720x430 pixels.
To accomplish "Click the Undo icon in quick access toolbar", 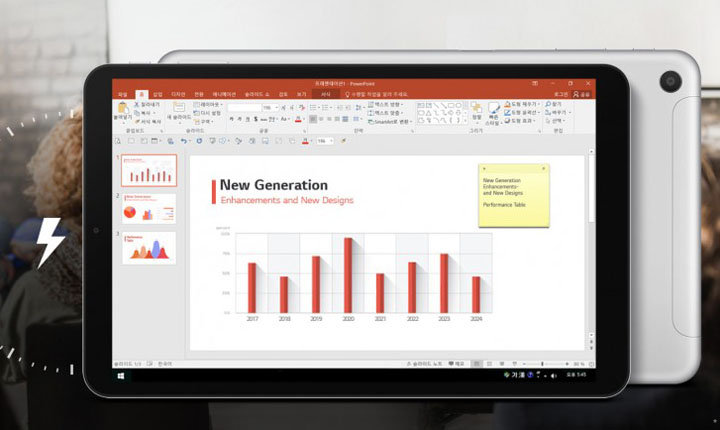I will tap(184, 141).
